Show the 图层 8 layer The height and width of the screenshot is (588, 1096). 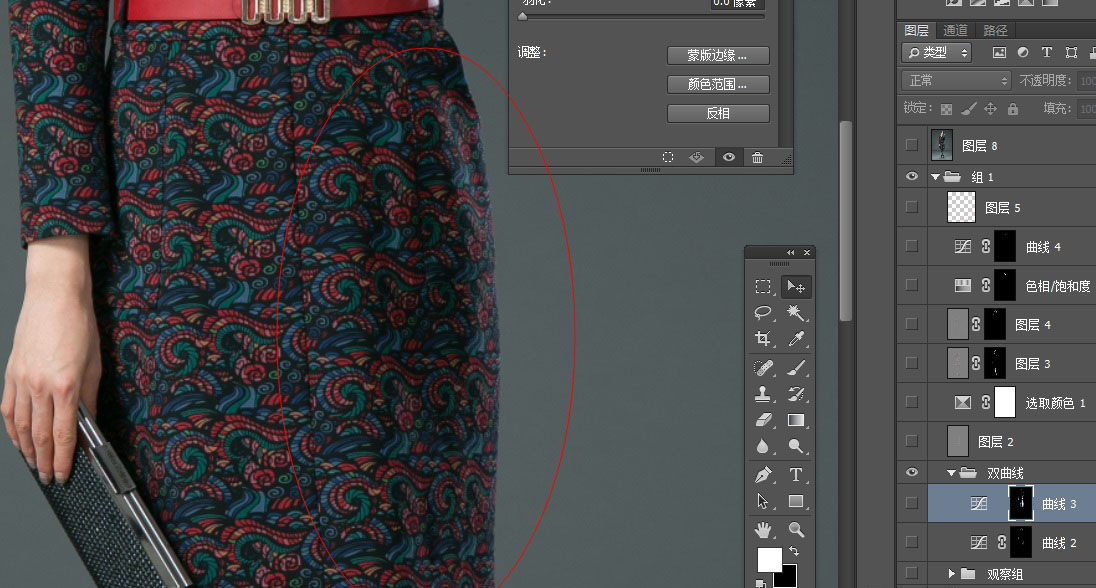911,145
